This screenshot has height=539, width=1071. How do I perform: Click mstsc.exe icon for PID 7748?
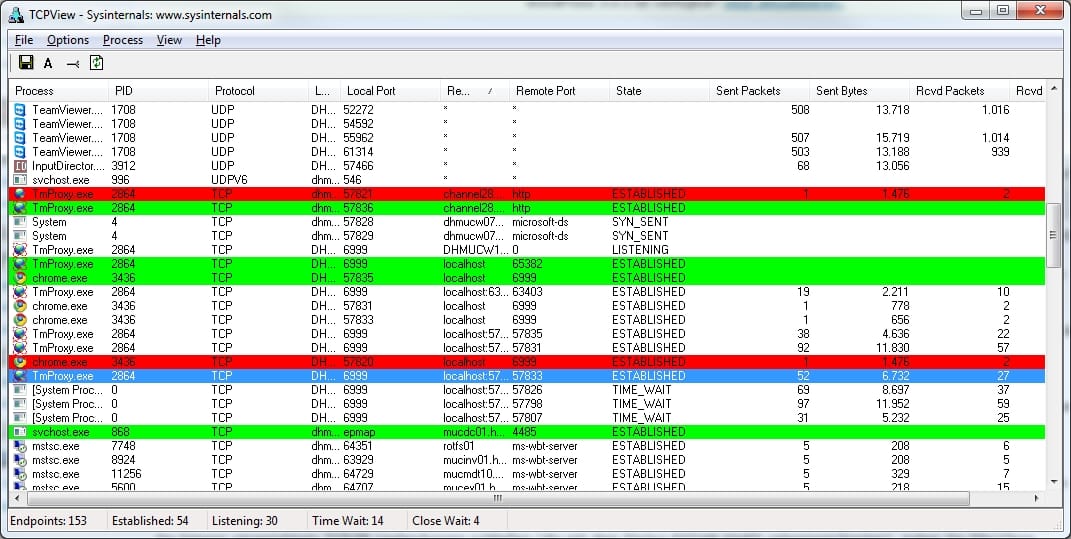[x=20, y=446]
